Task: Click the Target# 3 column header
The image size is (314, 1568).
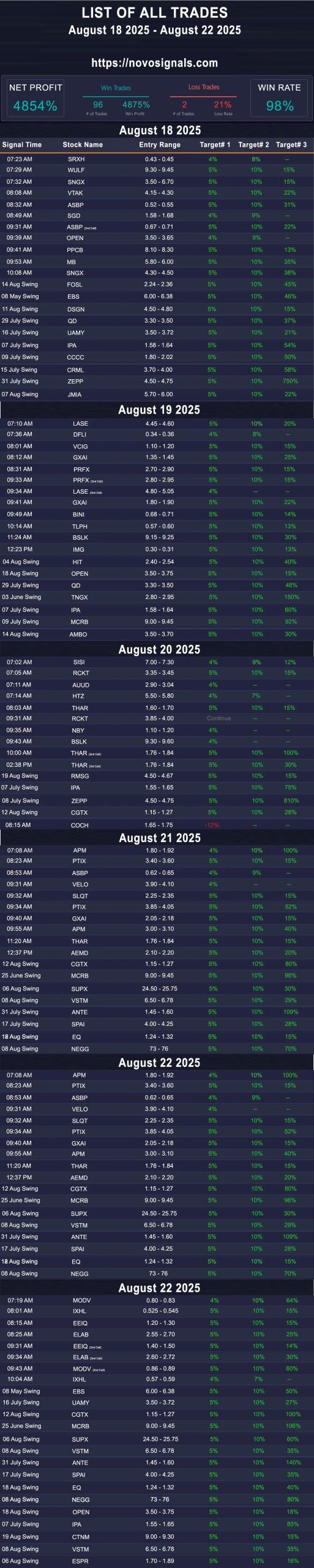Action: [x=291, y=145]
